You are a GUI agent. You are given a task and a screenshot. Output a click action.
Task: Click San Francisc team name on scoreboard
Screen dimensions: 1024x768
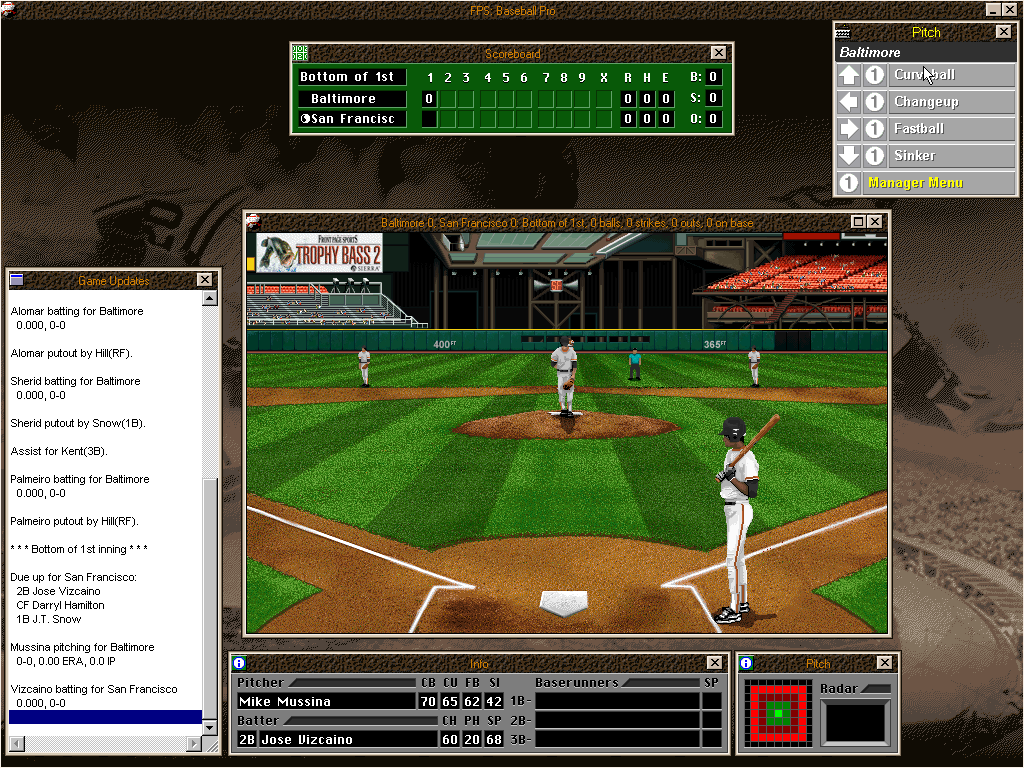(x=351, y=119)
